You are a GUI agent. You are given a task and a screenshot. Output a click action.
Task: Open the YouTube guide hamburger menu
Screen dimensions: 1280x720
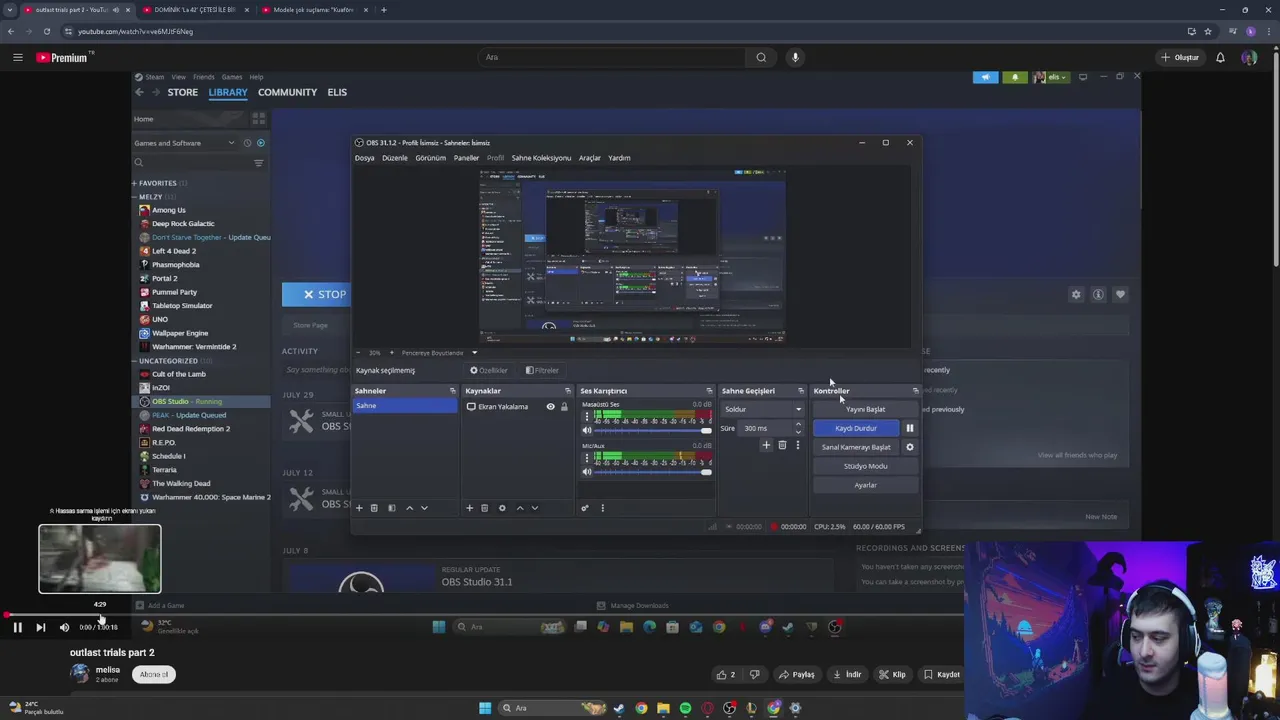tap(17, 57)
